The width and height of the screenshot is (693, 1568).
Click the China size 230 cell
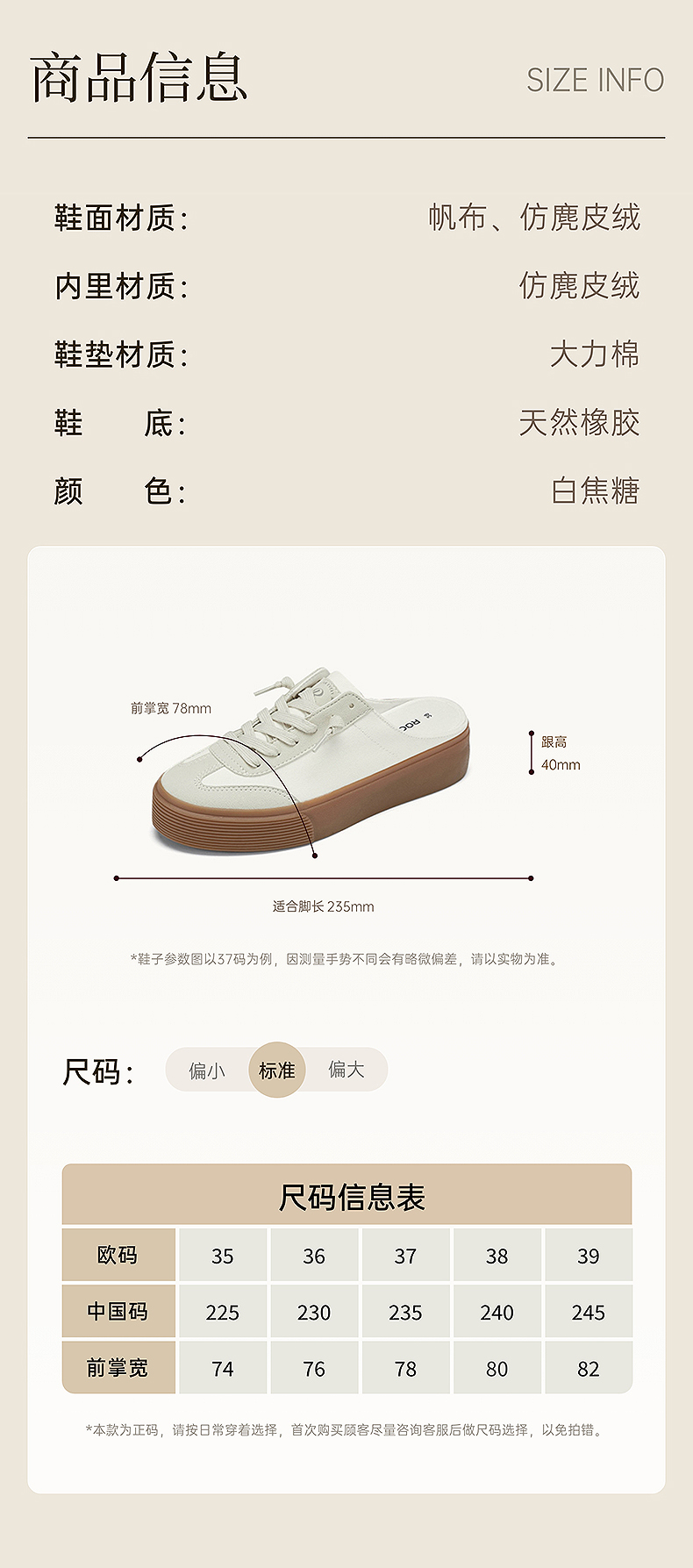[314, 1312]
